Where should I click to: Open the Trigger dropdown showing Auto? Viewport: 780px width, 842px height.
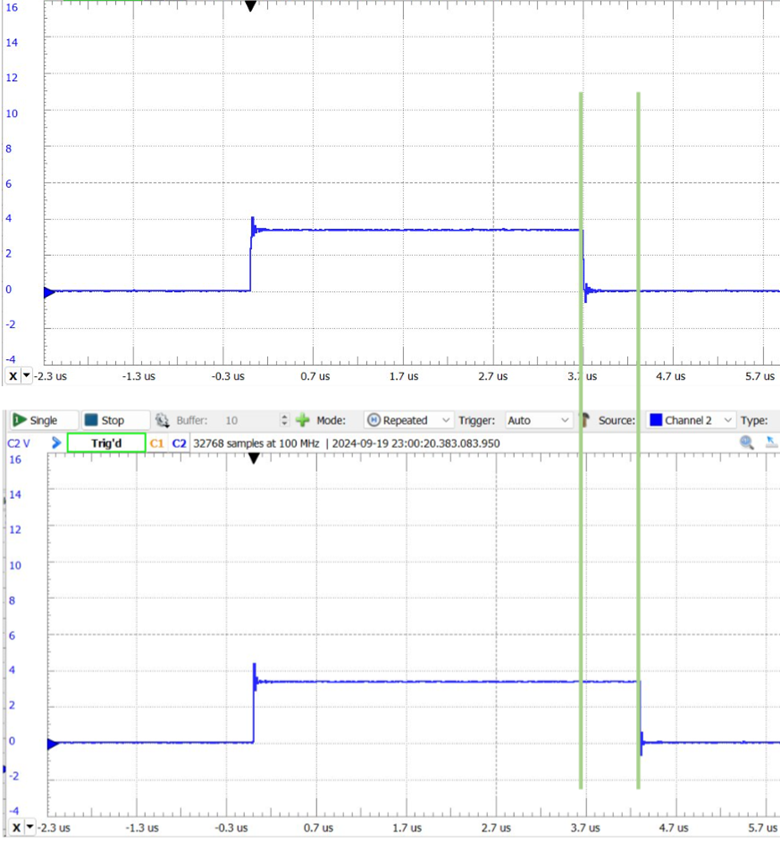pos(537,421)
